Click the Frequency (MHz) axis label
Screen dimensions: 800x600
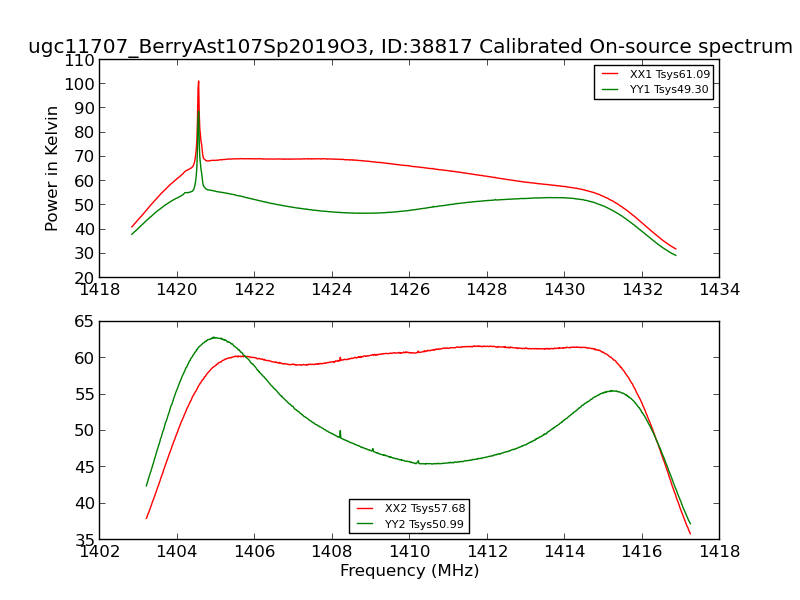point(410,570)
